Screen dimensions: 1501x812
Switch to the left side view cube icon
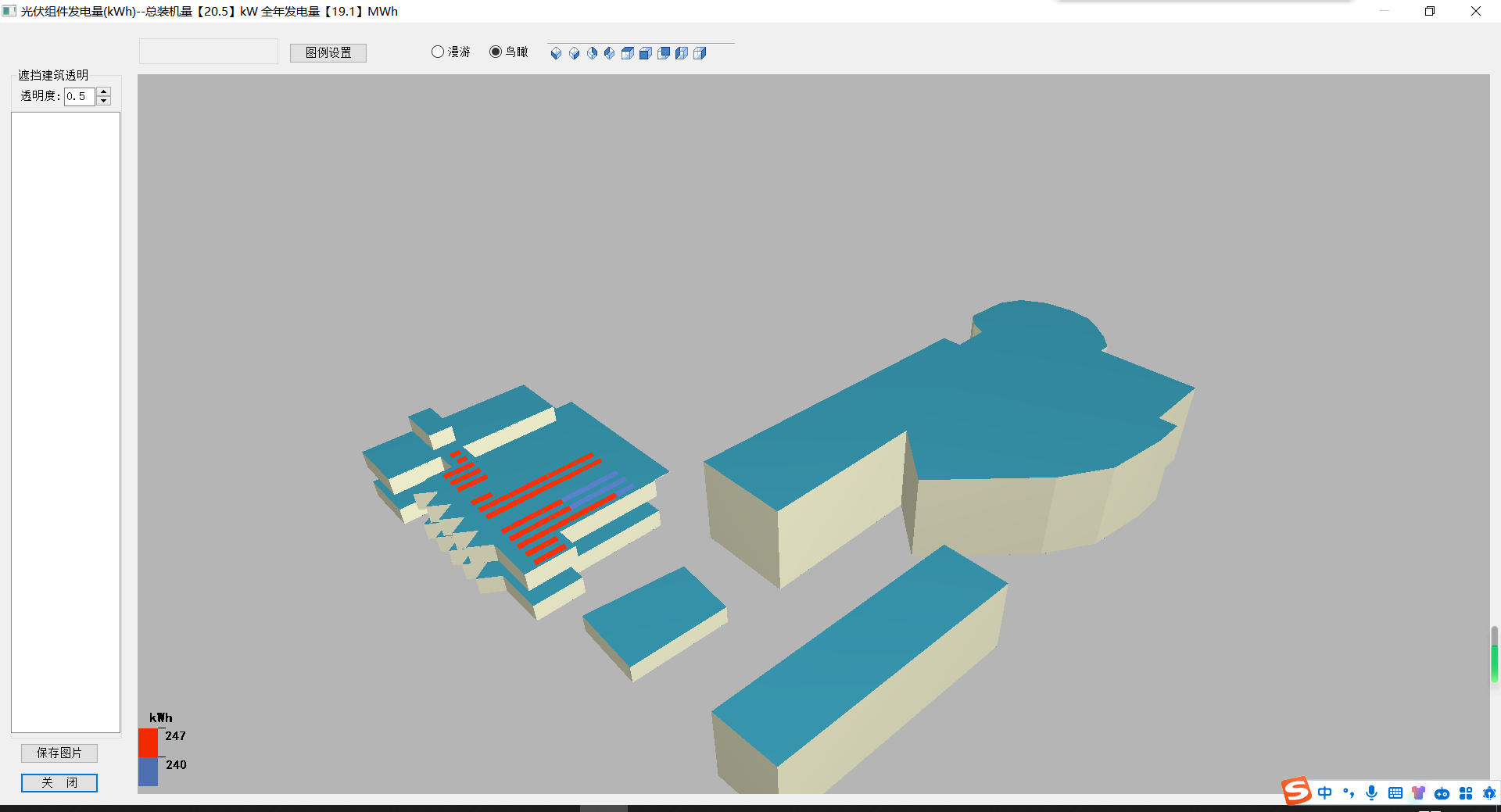click(682, 53)
